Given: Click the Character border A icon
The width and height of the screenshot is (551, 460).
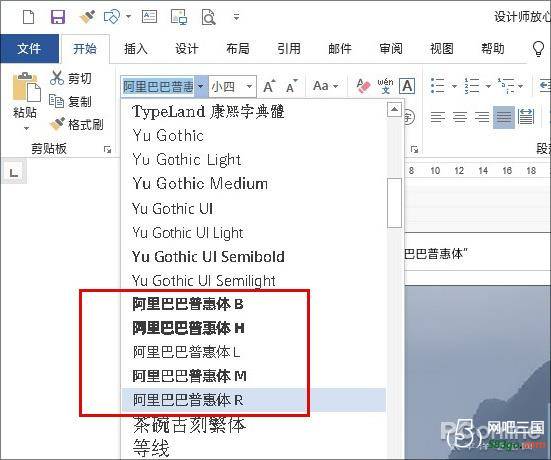Looking at the screenshot, I should pyautogui.click(x=407, y=86).
